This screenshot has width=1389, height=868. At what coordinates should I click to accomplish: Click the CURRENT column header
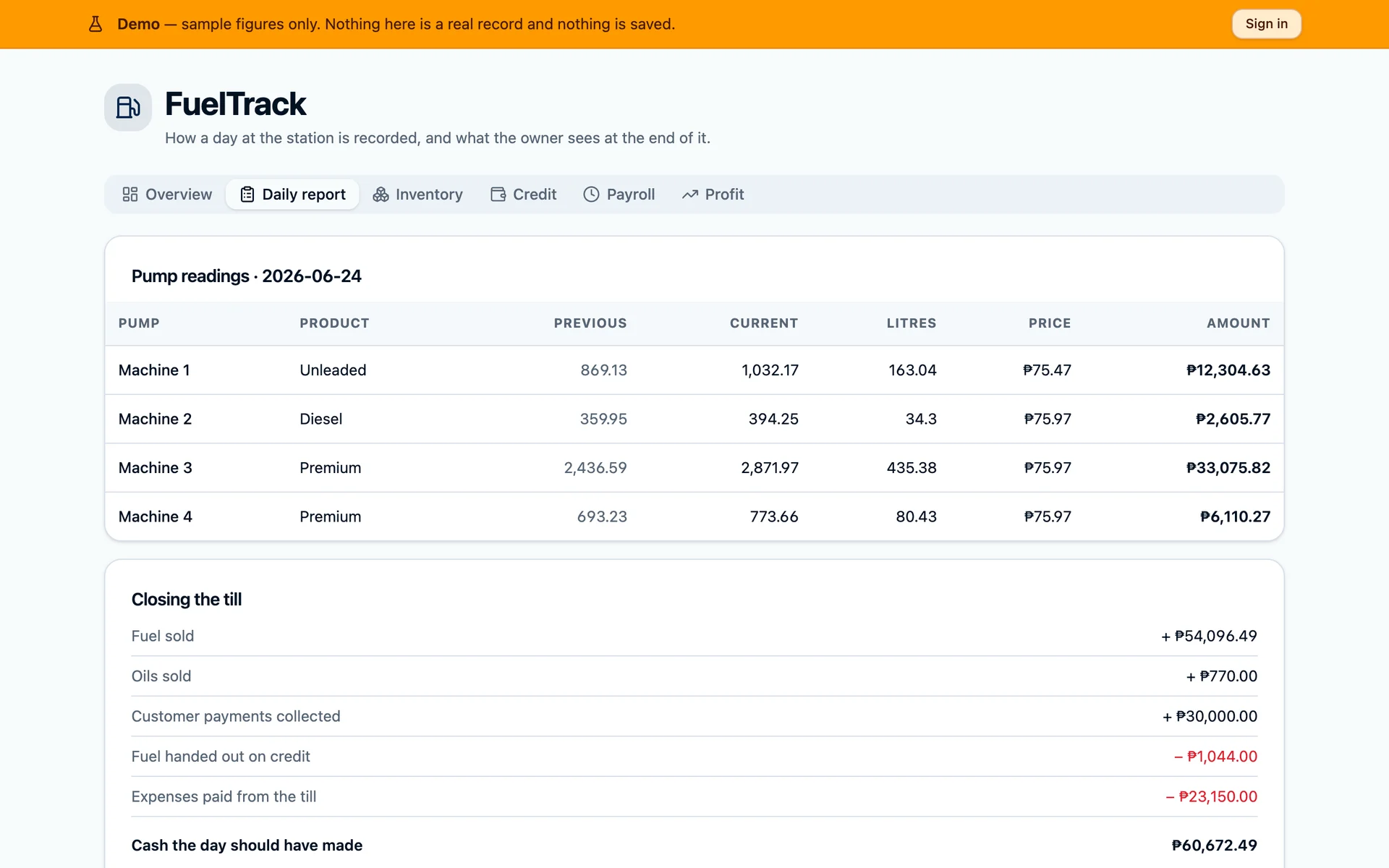pyautogui.click(x=764, y=323)
